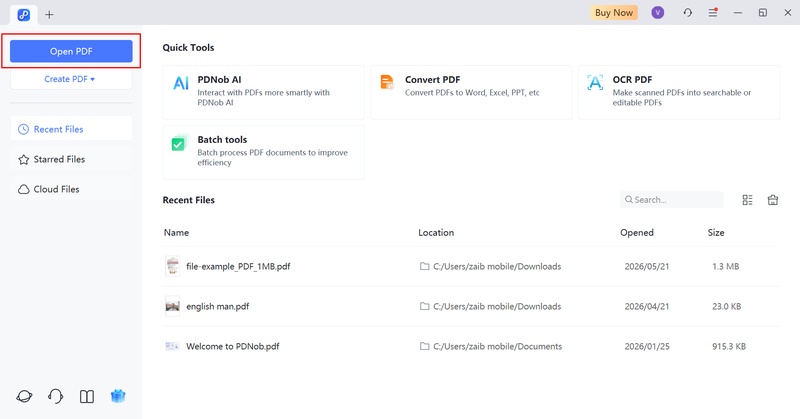This screenshot has width=800, height=419.
Task: Open support headset icon
Action: pyautogui.click(x=56, y=396)
